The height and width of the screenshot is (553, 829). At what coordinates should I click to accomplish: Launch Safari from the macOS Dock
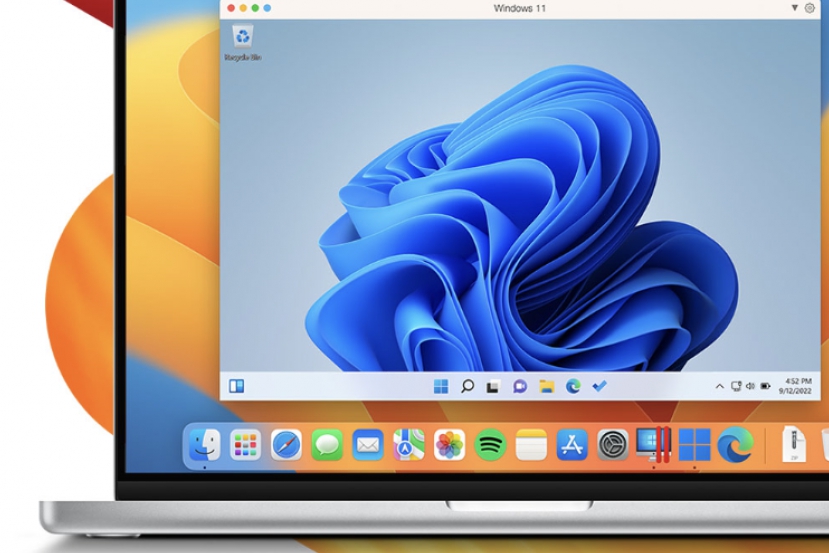point(286,444)
